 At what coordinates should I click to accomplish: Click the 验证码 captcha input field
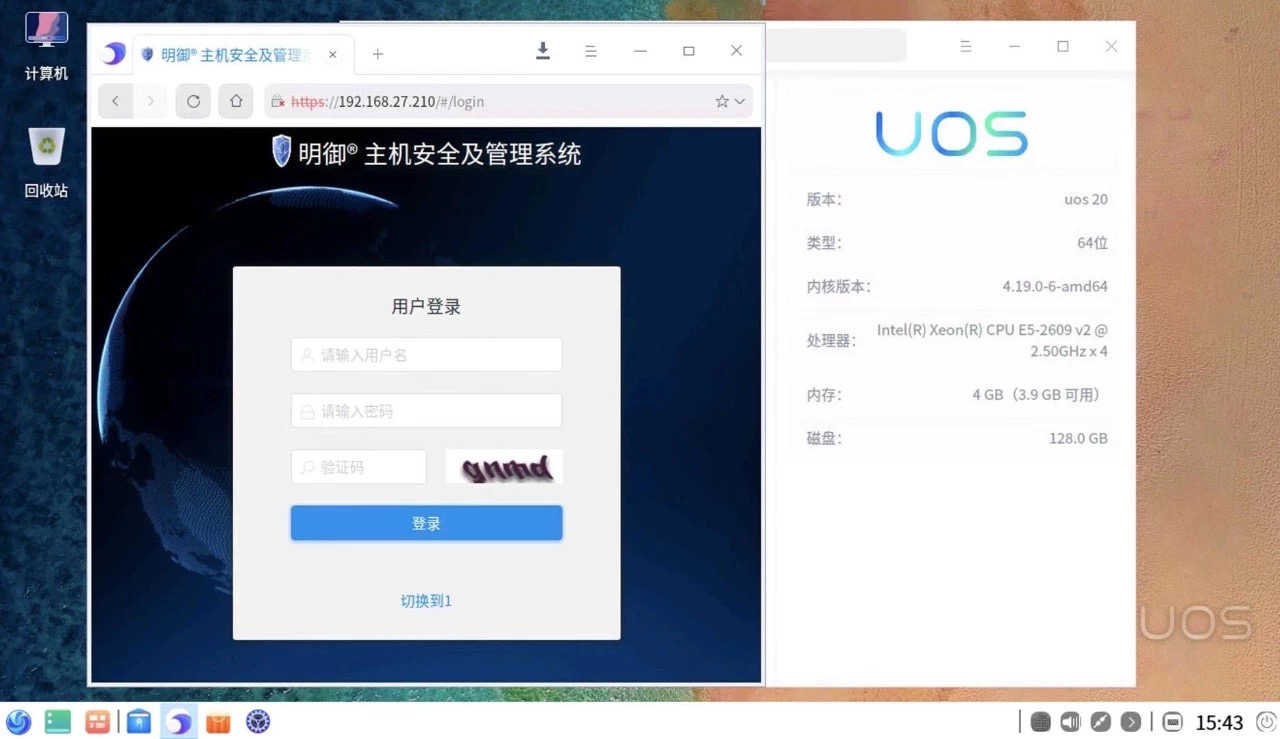[x=359, y=467]
